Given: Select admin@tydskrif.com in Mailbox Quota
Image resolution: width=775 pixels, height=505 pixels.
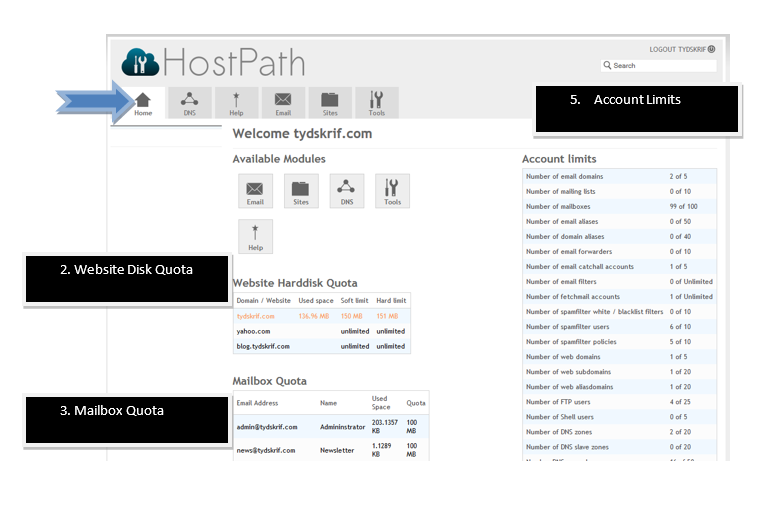Looking at the screenshot, I should coord(267,427).
